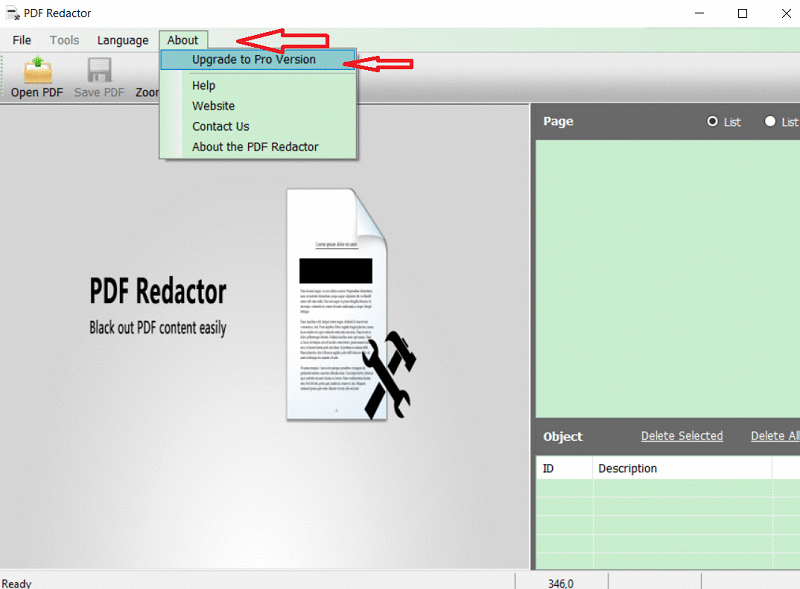Choose Upgrade to Pro Version
Screen dimensions: 800x589
253,60
